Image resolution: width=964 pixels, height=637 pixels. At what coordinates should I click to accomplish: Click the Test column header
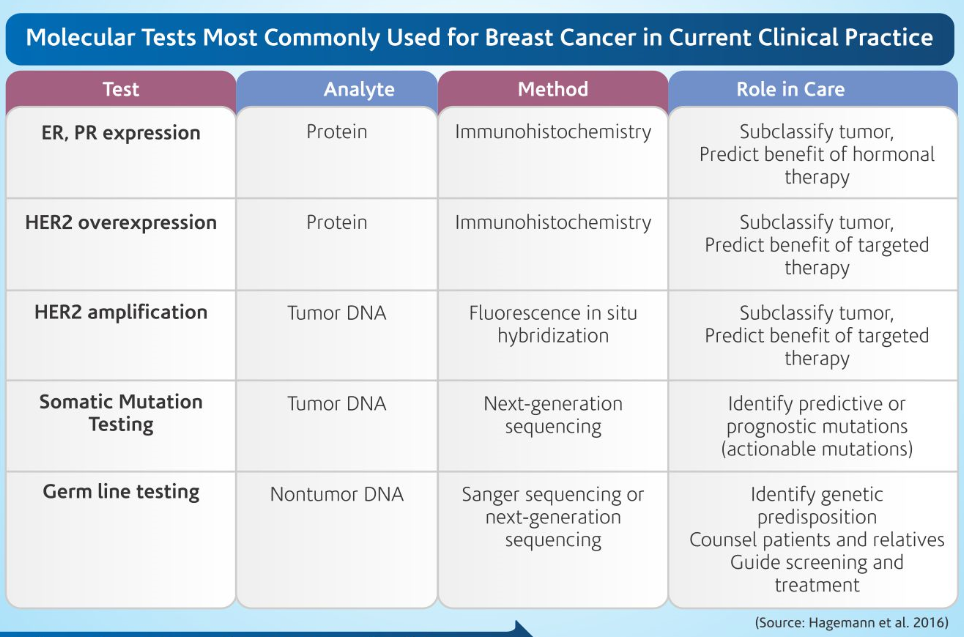[121, 90]
